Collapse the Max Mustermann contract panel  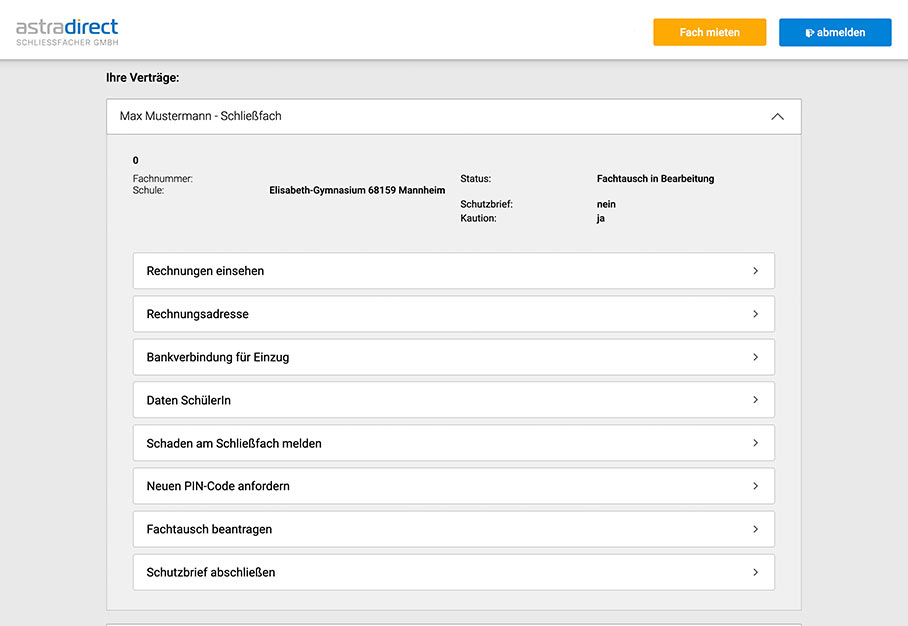pos(453,116)
